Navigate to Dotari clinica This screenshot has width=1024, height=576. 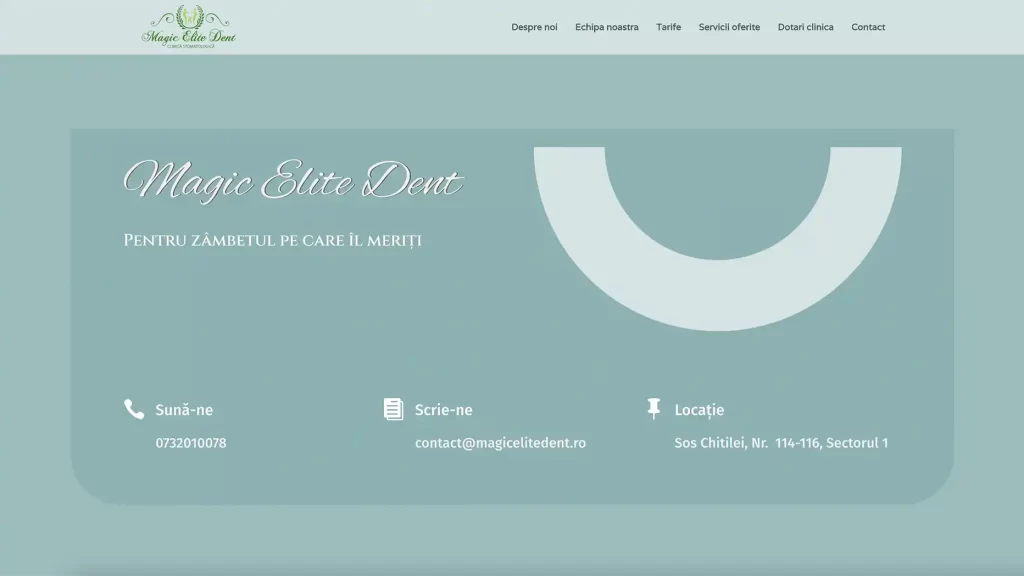[805, 27]
